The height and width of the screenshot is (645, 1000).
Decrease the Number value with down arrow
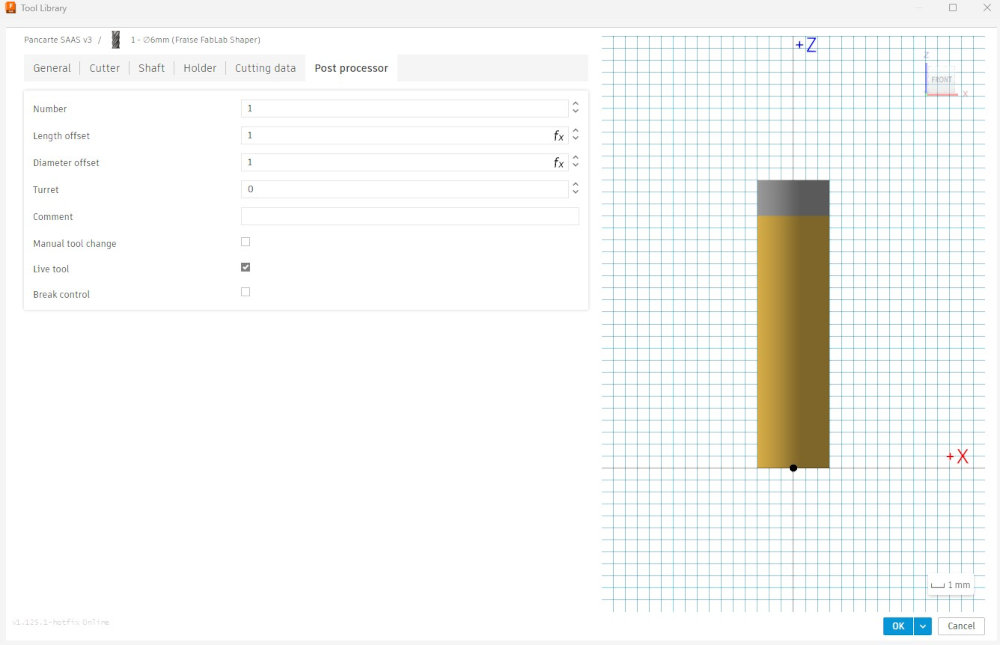[575, 112]
